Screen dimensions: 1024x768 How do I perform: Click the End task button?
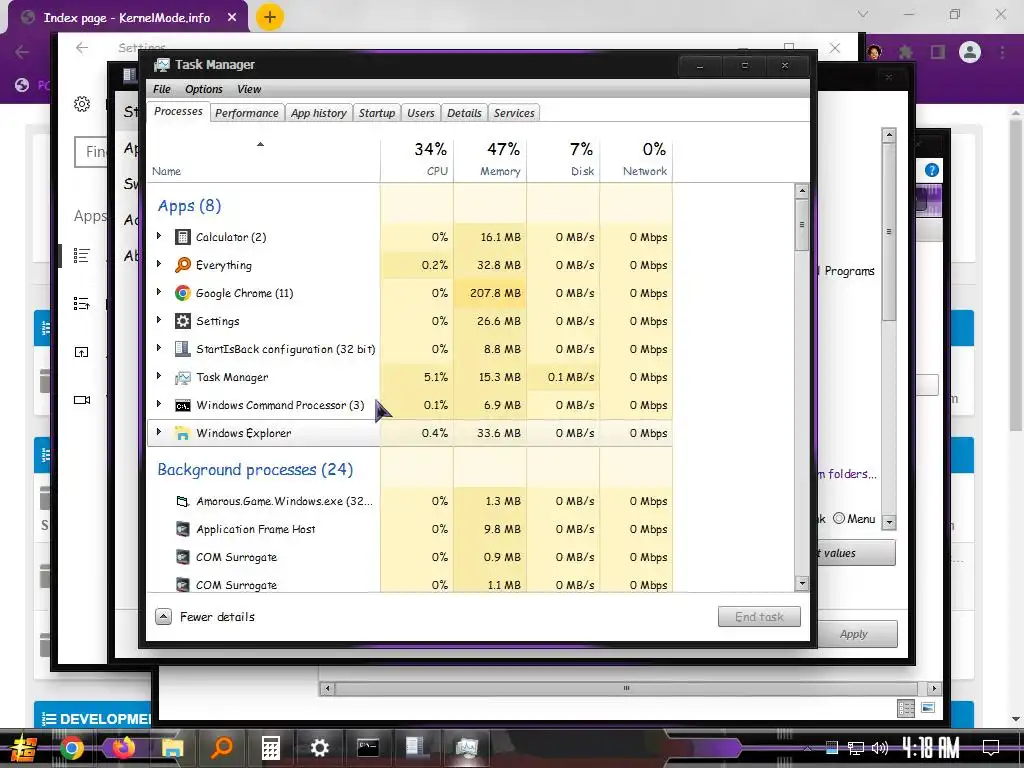759,616
